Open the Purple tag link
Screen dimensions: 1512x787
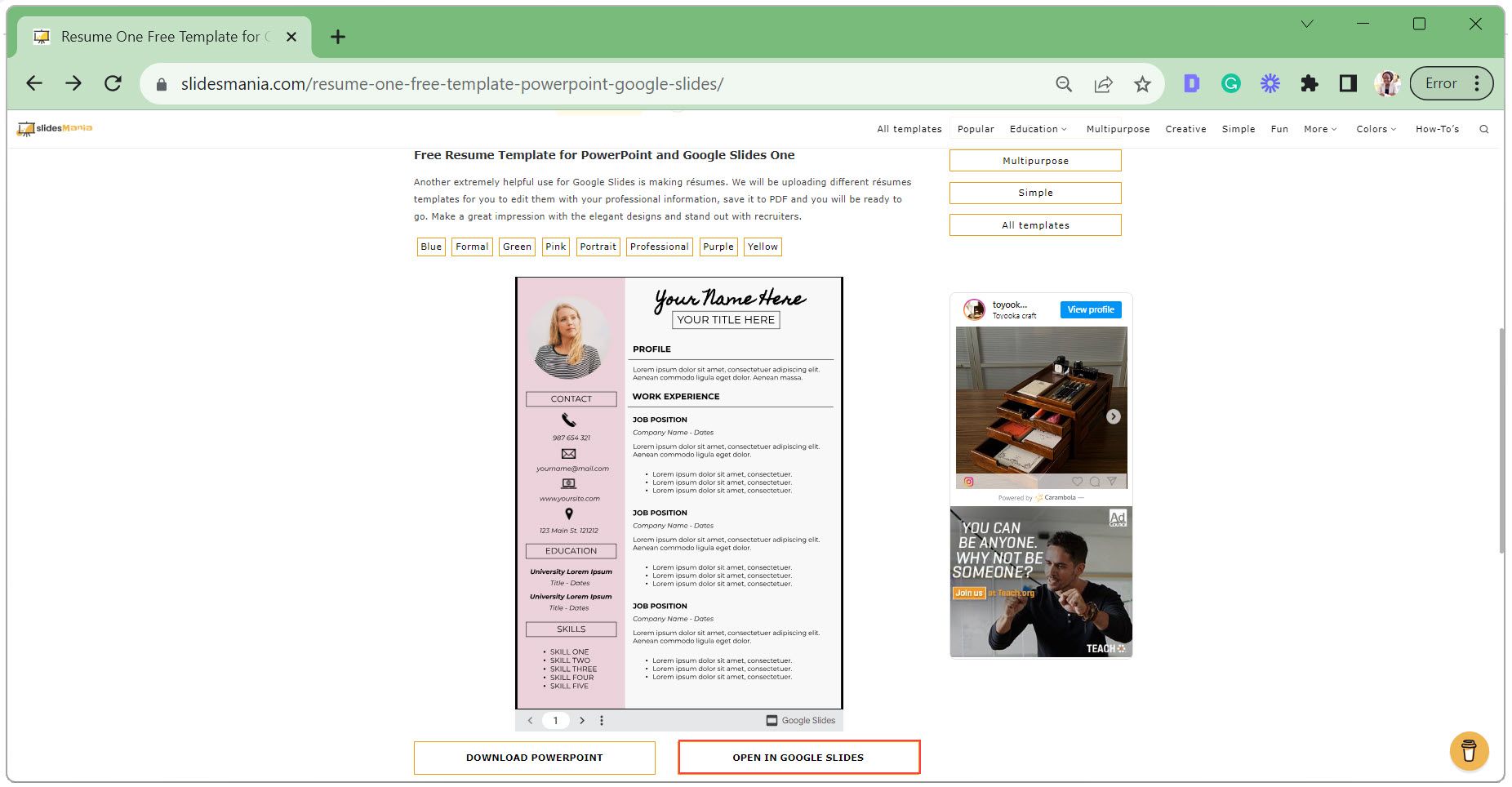[718, 247]
